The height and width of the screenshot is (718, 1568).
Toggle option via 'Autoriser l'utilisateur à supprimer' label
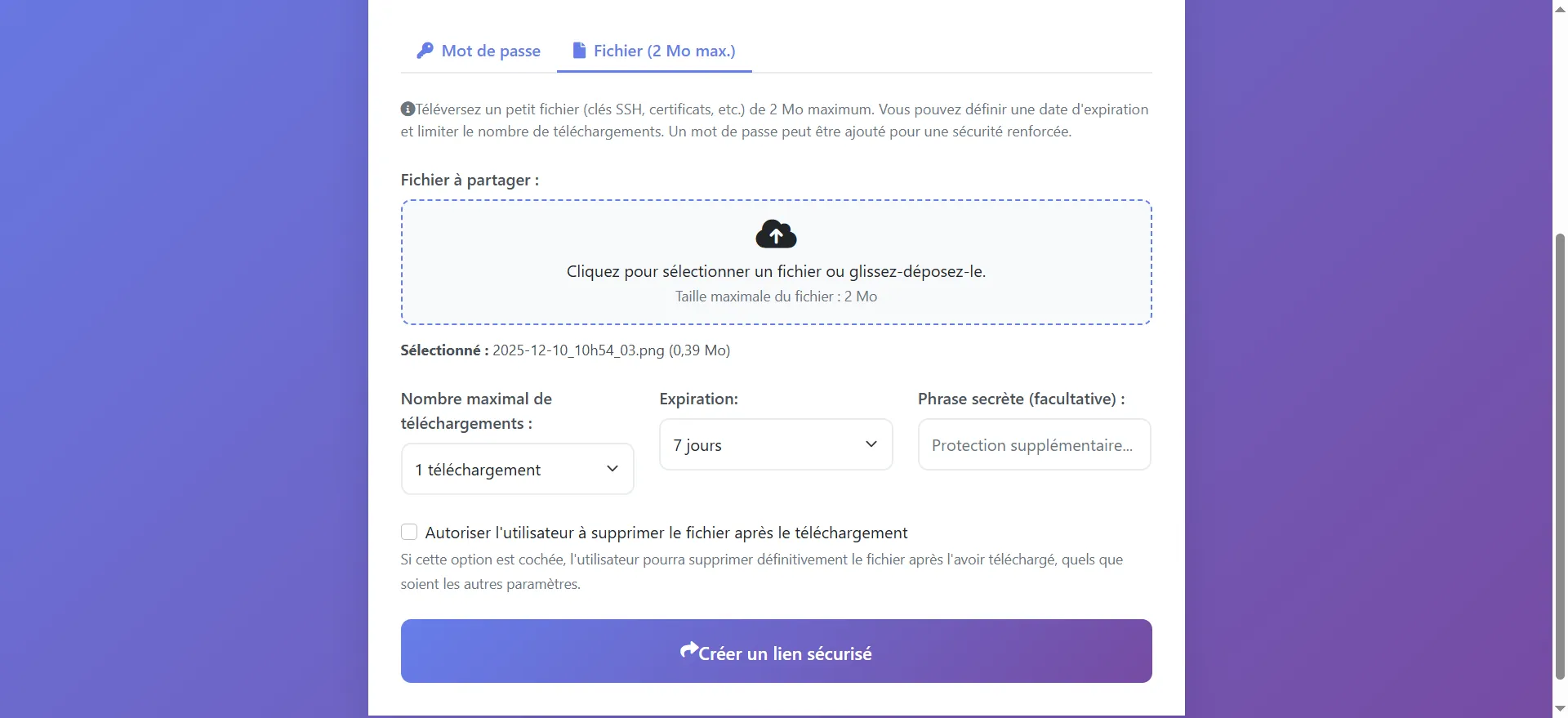666,533
